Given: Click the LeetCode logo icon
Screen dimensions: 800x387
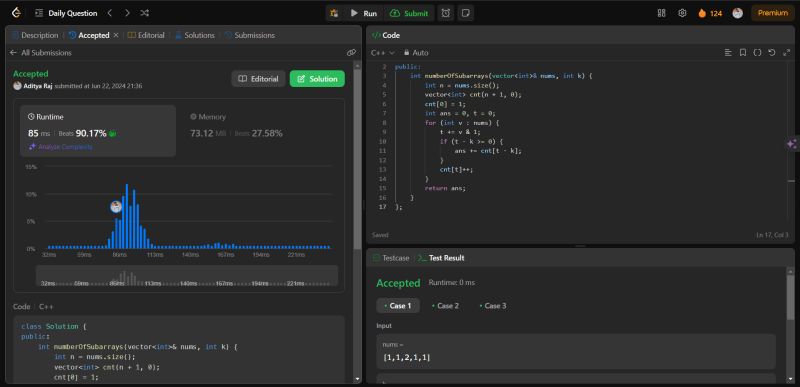Looking at the screenshot, I should point(16,13).
